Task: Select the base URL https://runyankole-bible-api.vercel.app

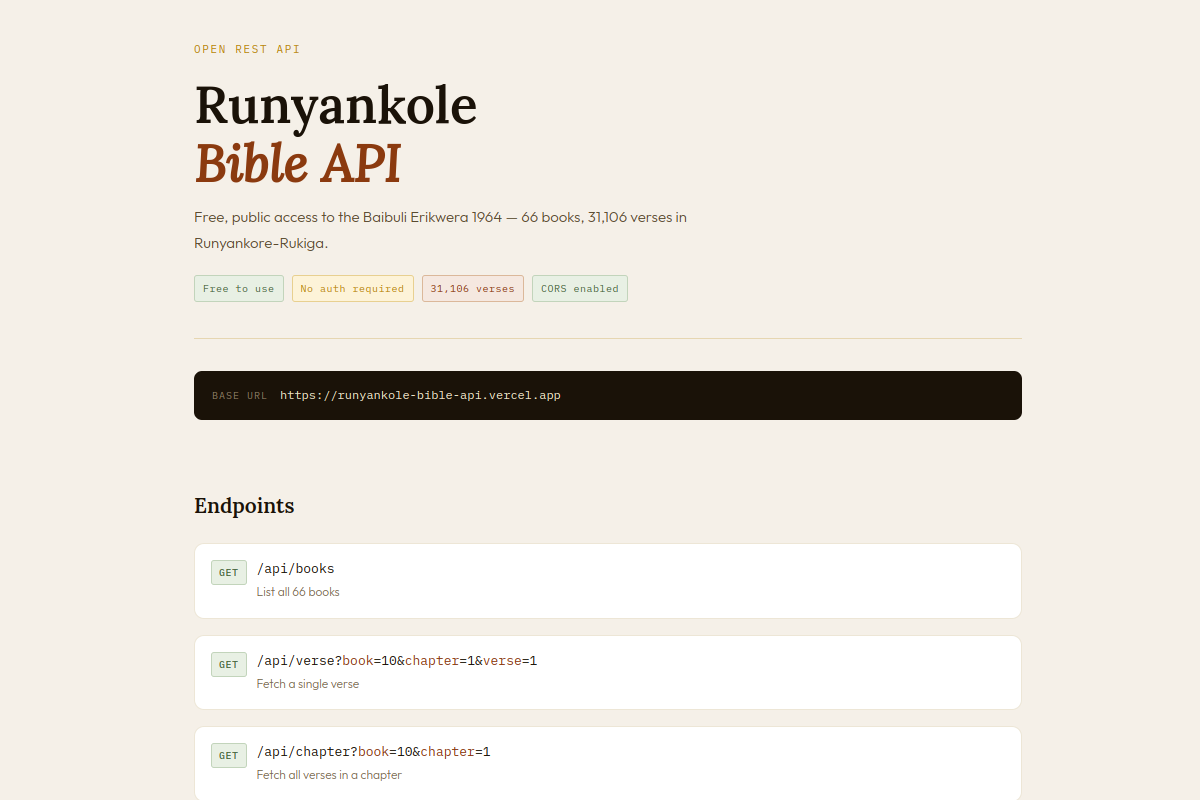Action: coord(420,395)
